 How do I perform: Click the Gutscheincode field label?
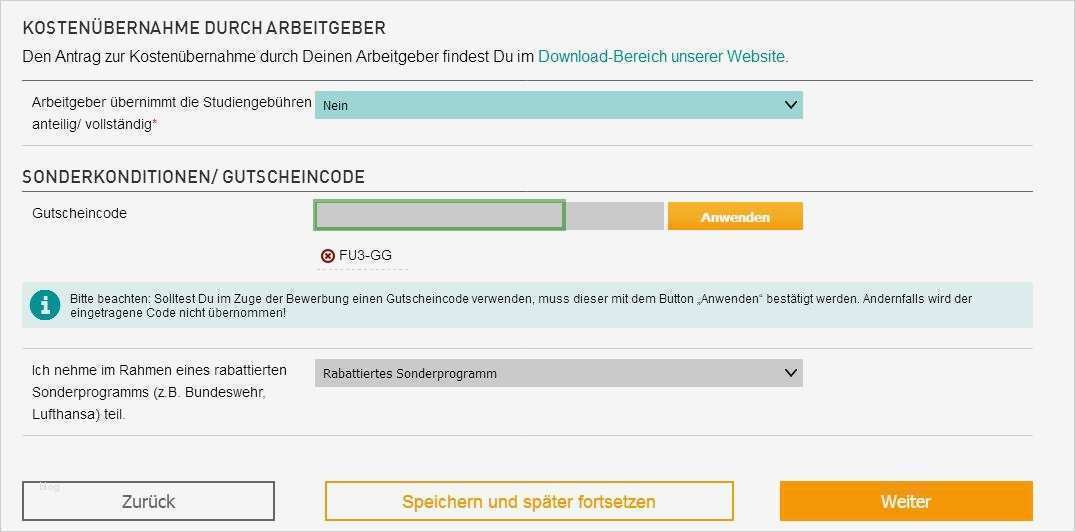[x=80, y=213]
